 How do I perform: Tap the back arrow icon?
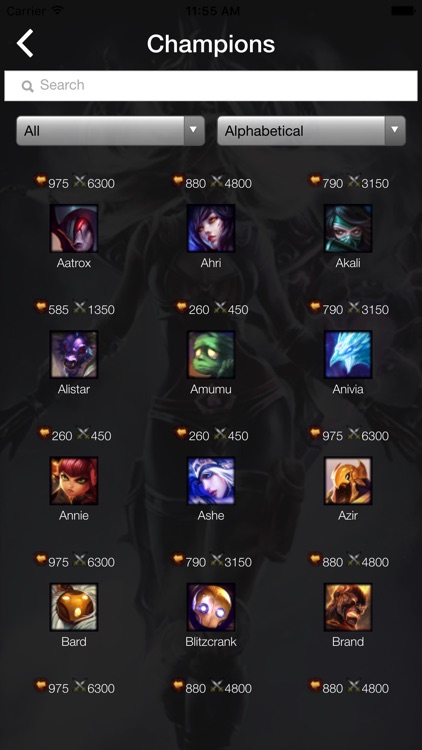25,43
